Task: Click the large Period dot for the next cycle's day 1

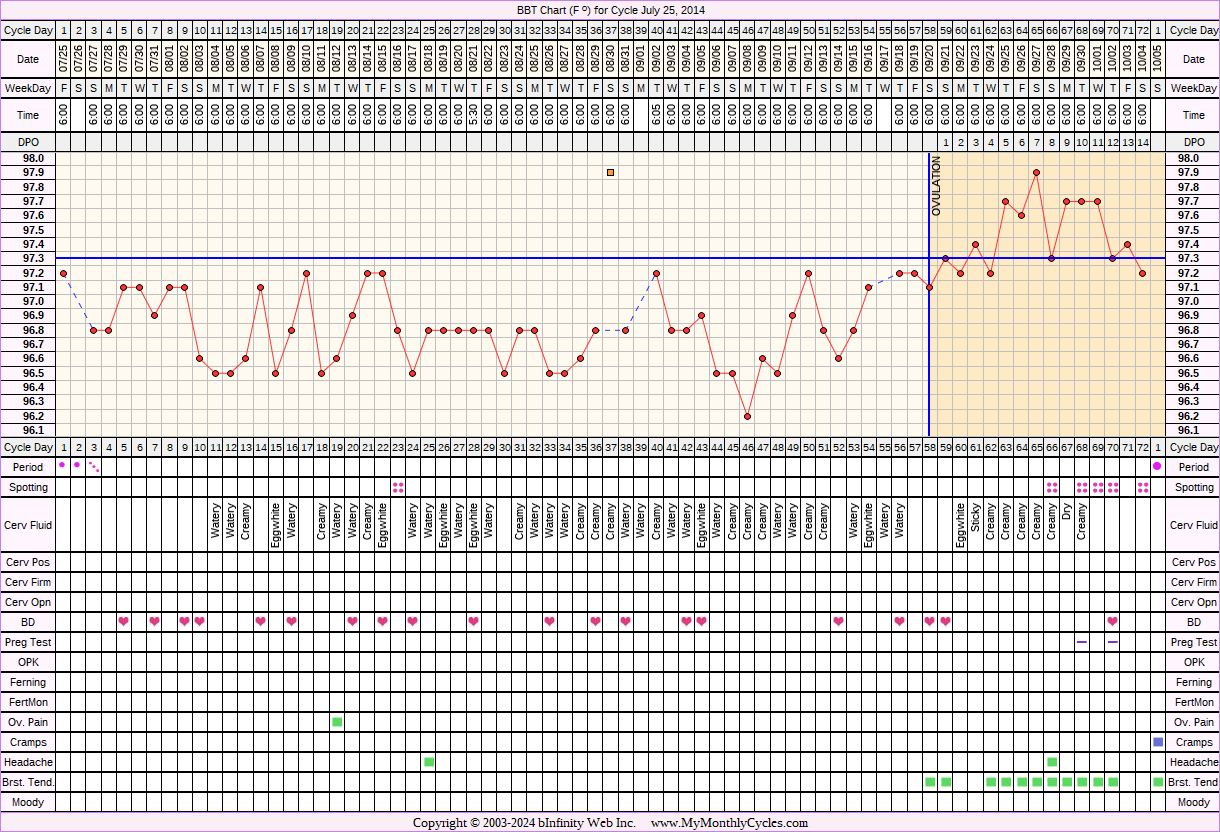Action: point(1157,466)
